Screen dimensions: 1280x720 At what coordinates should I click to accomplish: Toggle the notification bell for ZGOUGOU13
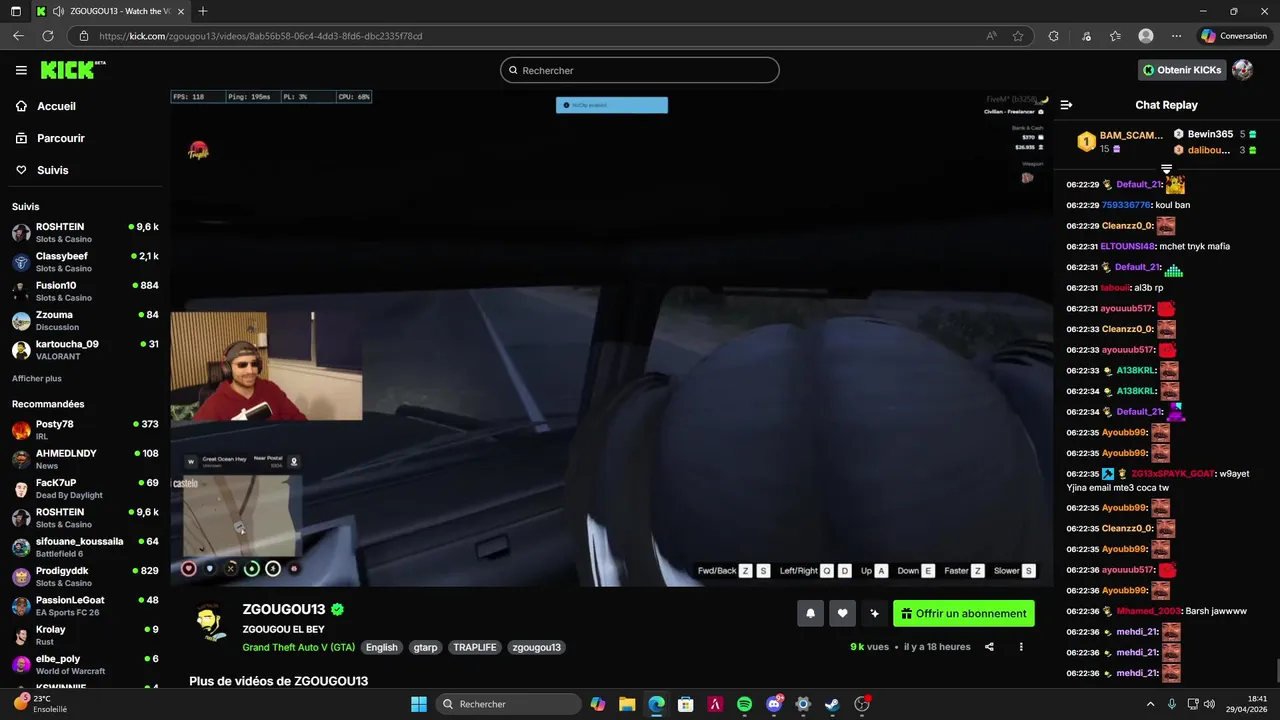point(810,614)
